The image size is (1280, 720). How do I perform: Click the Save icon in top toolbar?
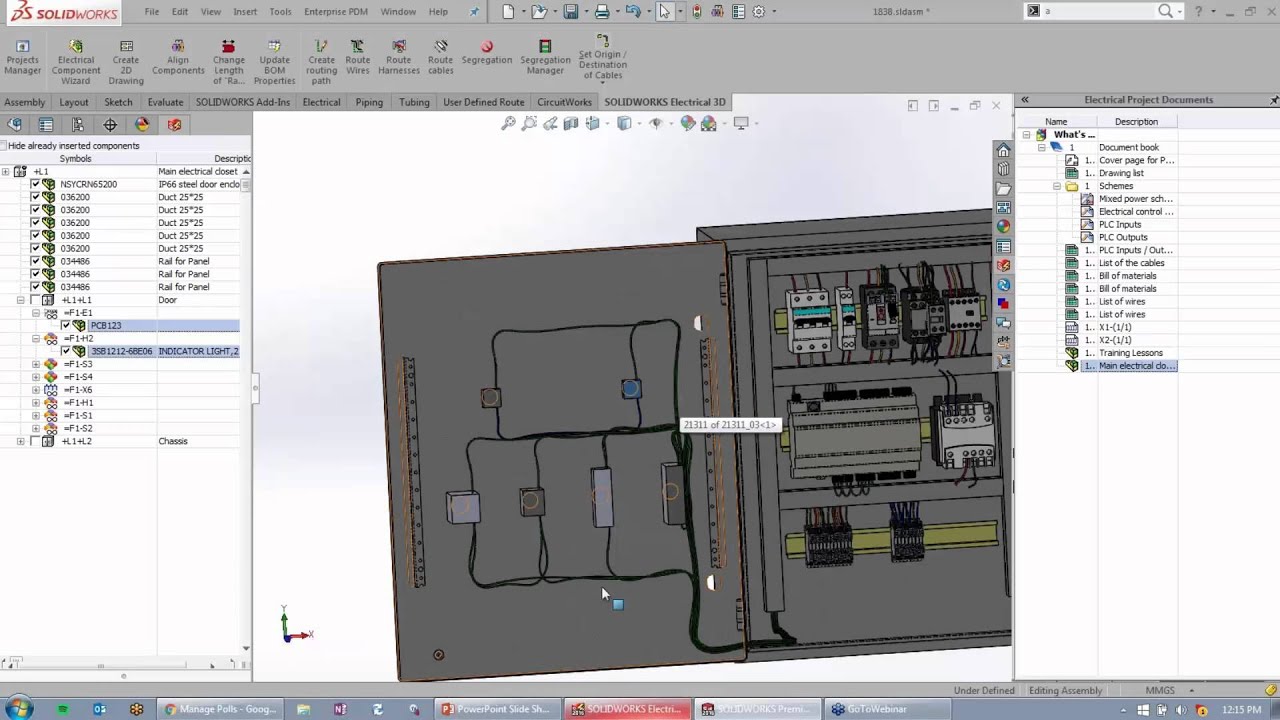[570, 12]
